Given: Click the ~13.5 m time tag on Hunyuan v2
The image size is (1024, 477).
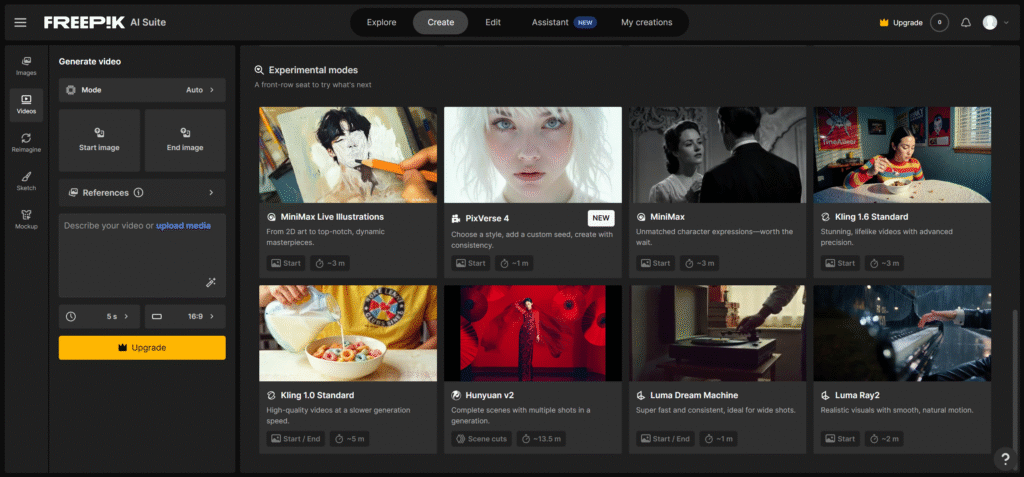Looking at the screenshot, I should (541, 438).
